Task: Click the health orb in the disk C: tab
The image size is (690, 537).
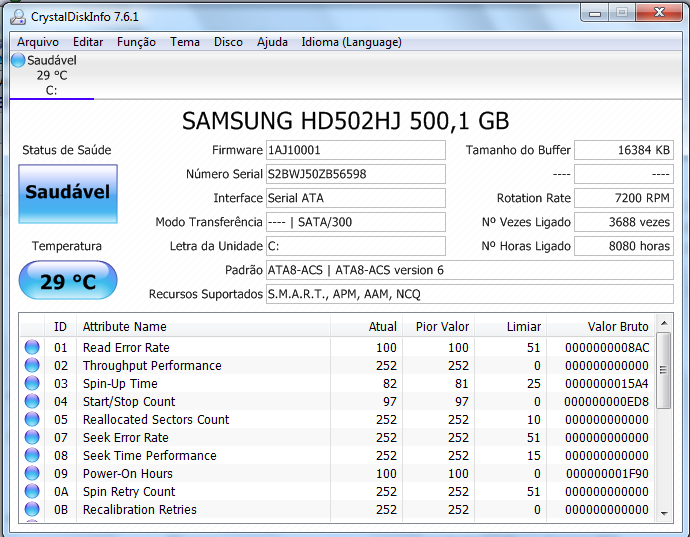Action: coord(18,61)
